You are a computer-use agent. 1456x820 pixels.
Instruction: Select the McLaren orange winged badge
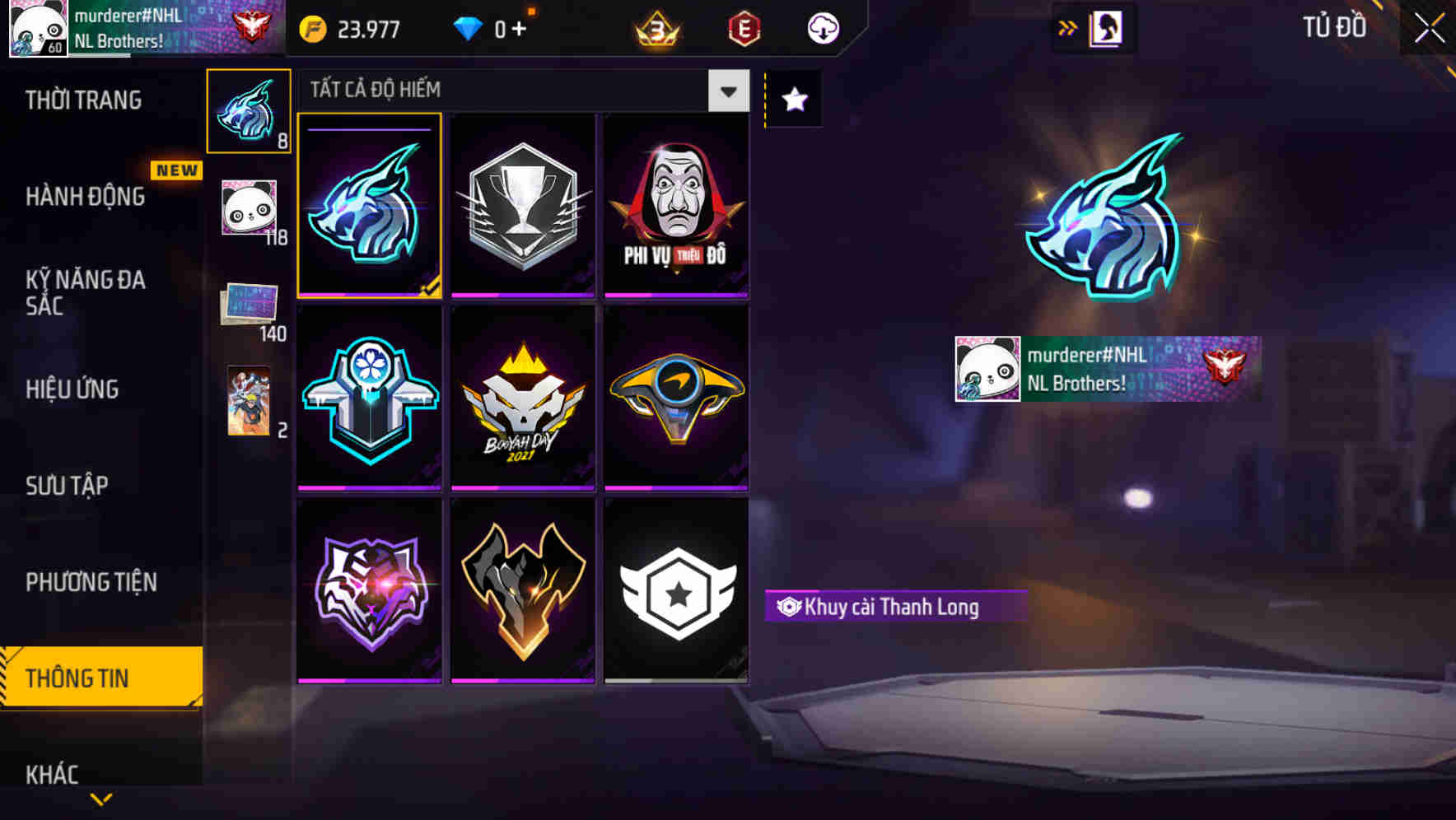pyautogui.click(x=676, y=398)
